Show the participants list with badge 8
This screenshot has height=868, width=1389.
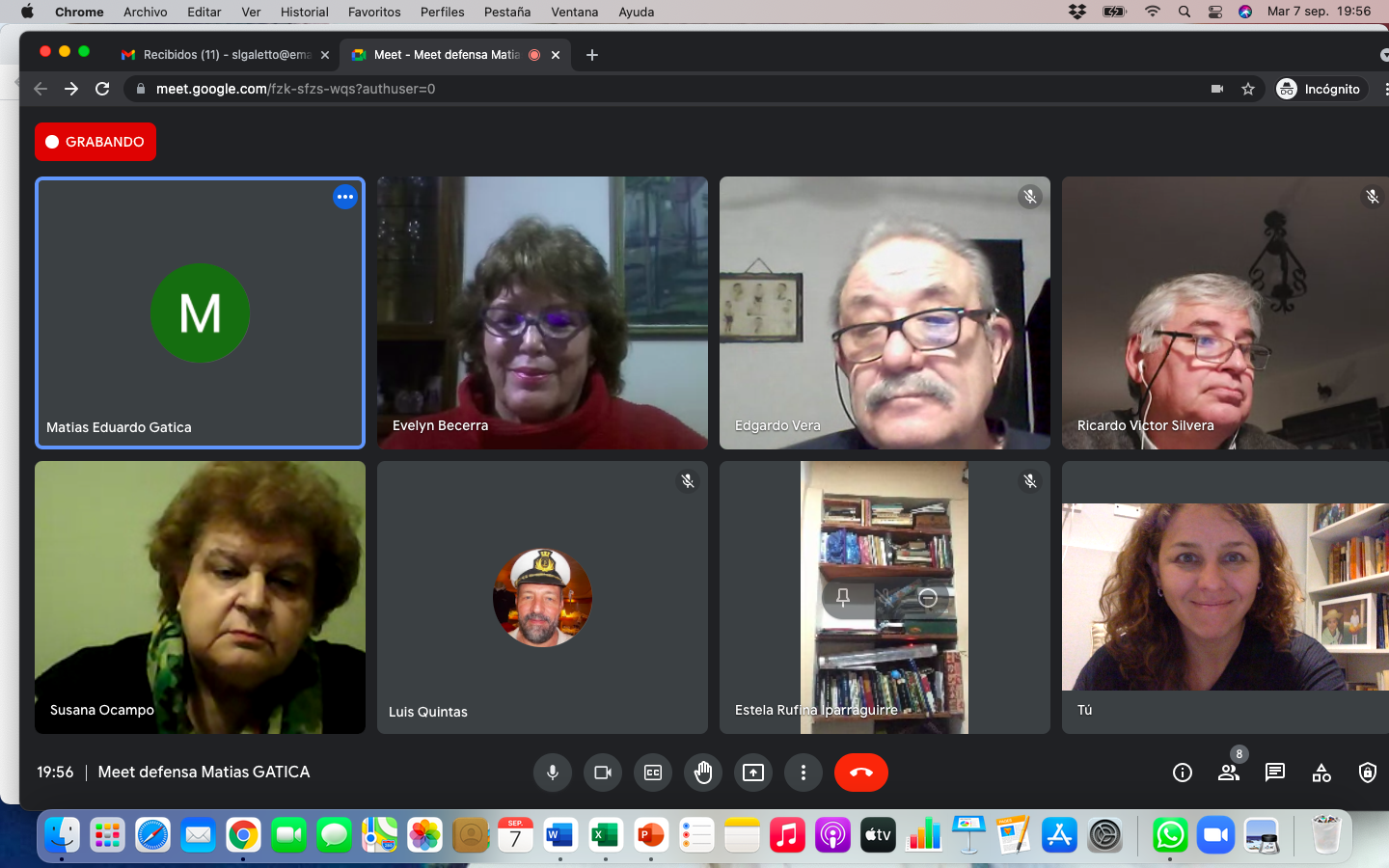coord(1229,773)
